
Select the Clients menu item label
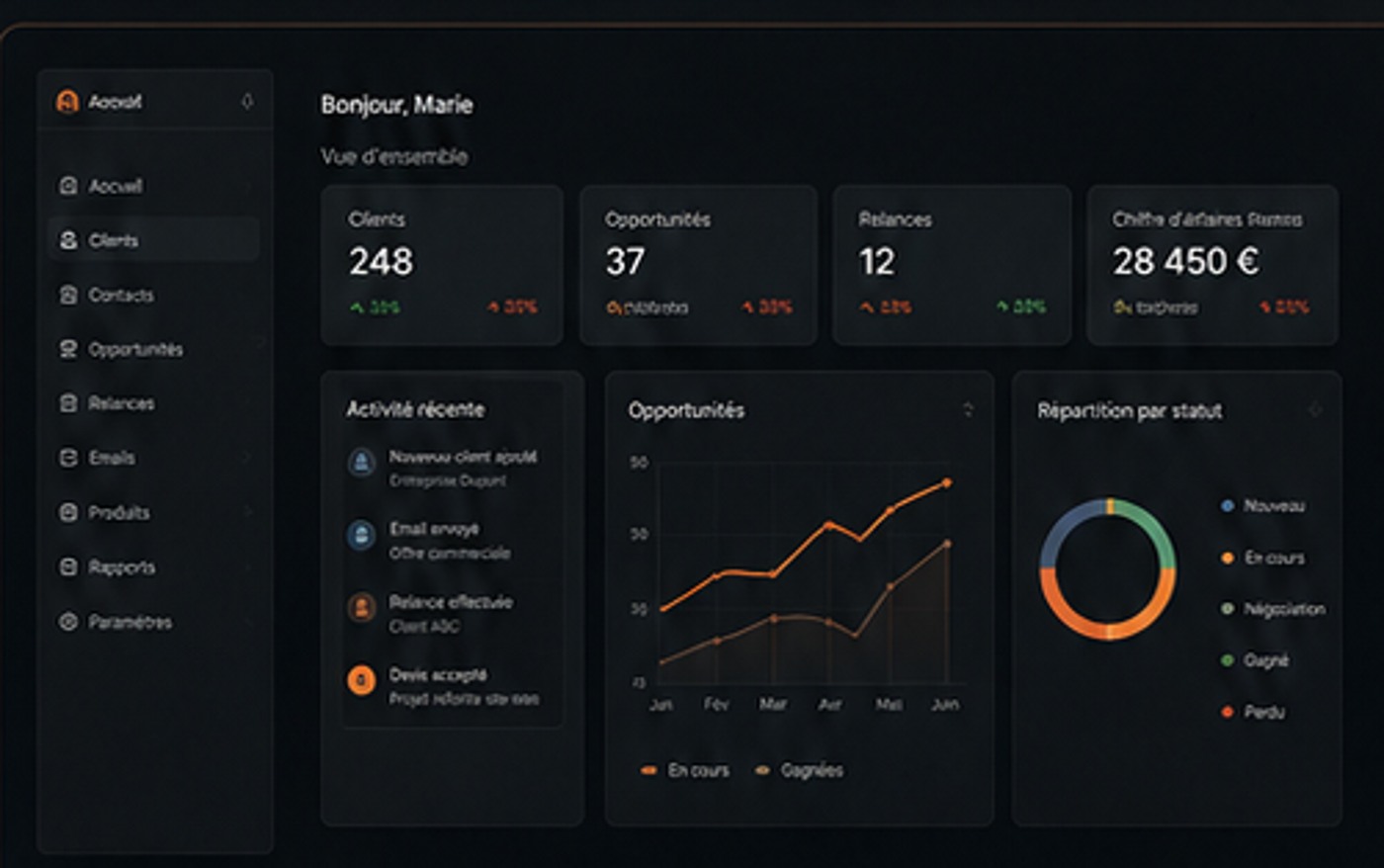(114, 240)
